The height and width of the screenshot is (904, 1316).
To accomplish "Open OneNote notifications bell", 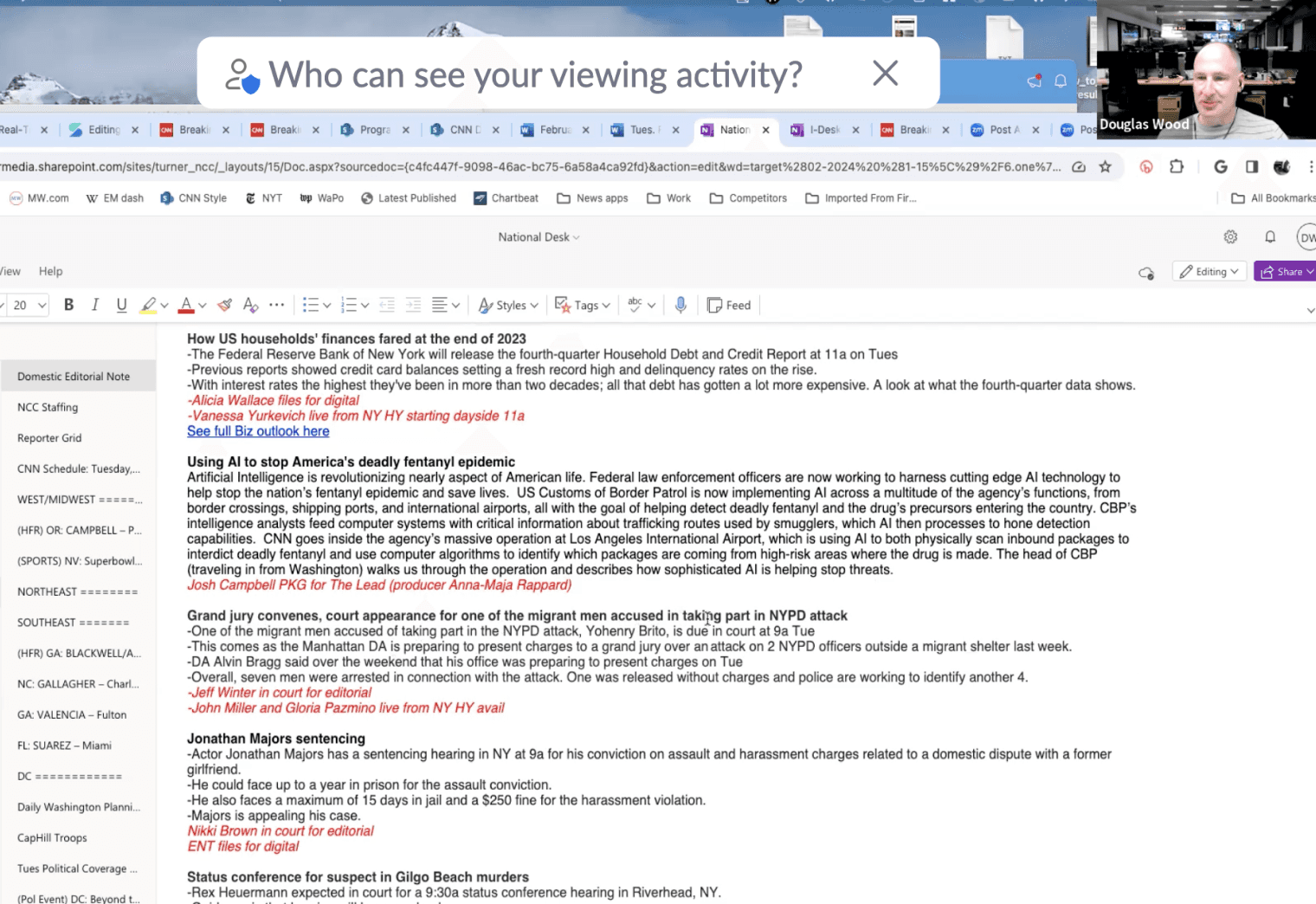I will [1270, 236].
